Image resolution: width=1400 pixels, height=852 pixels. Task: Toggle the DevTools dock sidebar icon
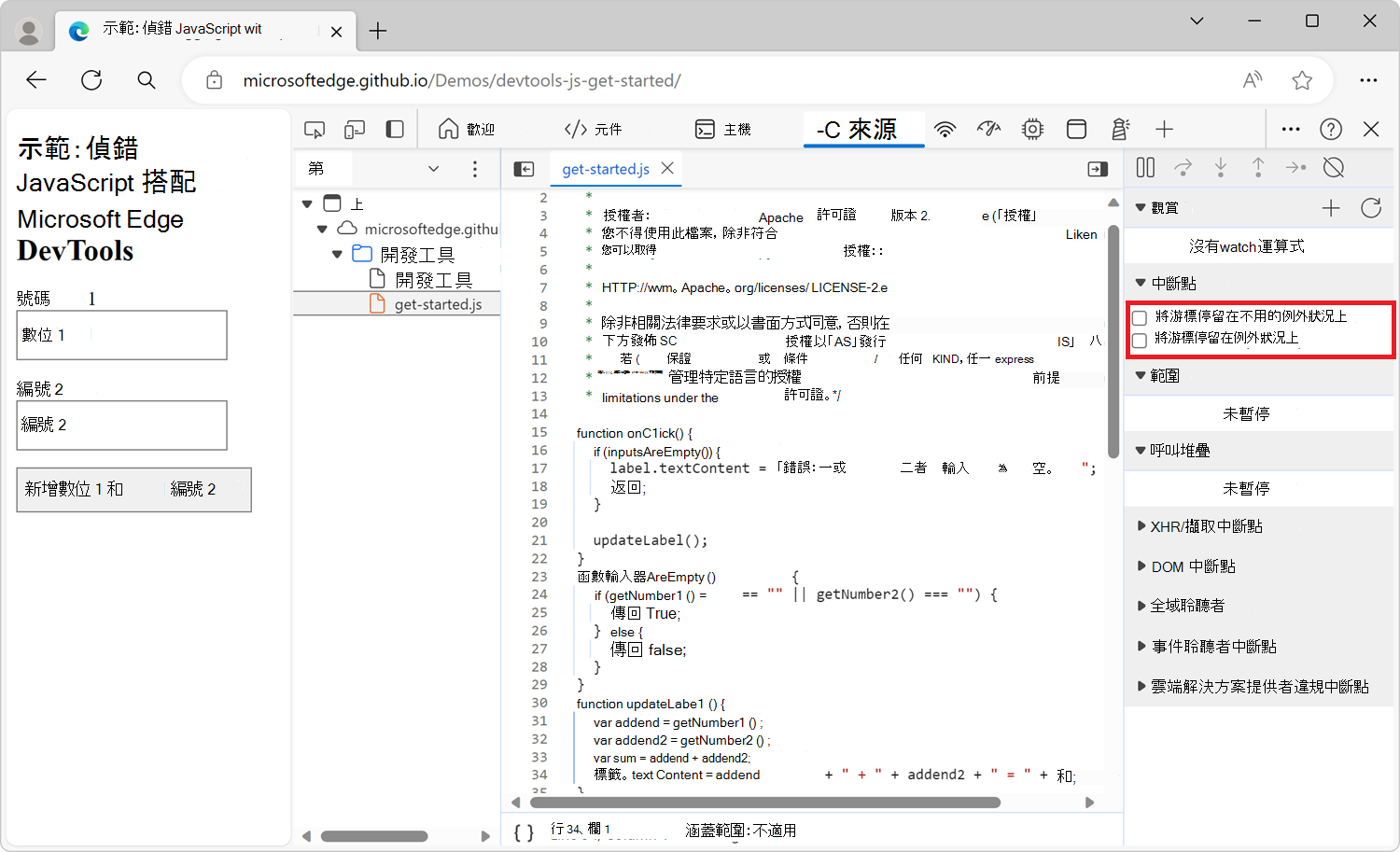[x=395, y=129]
